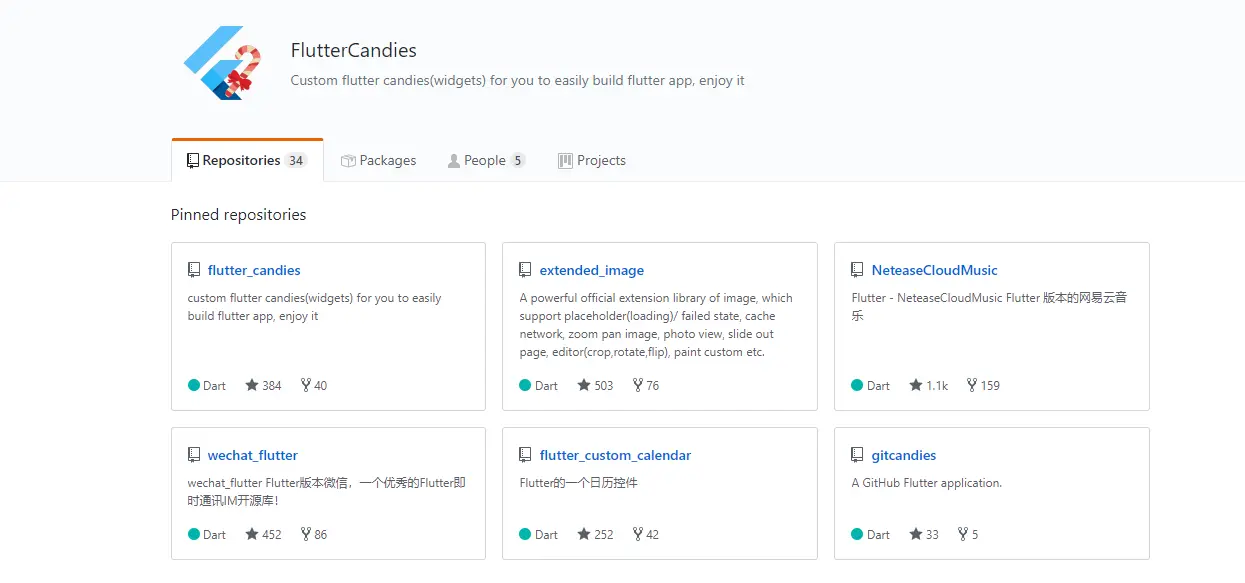The height and width of the screenshot is (583, 1245).
Task: Click extended_image fork count of 76
Action: [x=646, y=385]
